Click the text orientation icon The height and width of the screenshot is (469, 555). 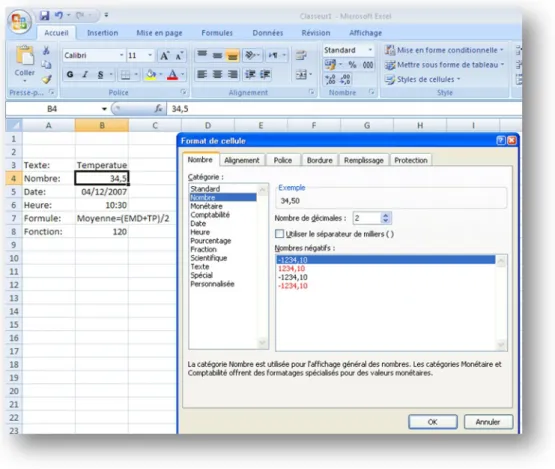tap(250, 55)
